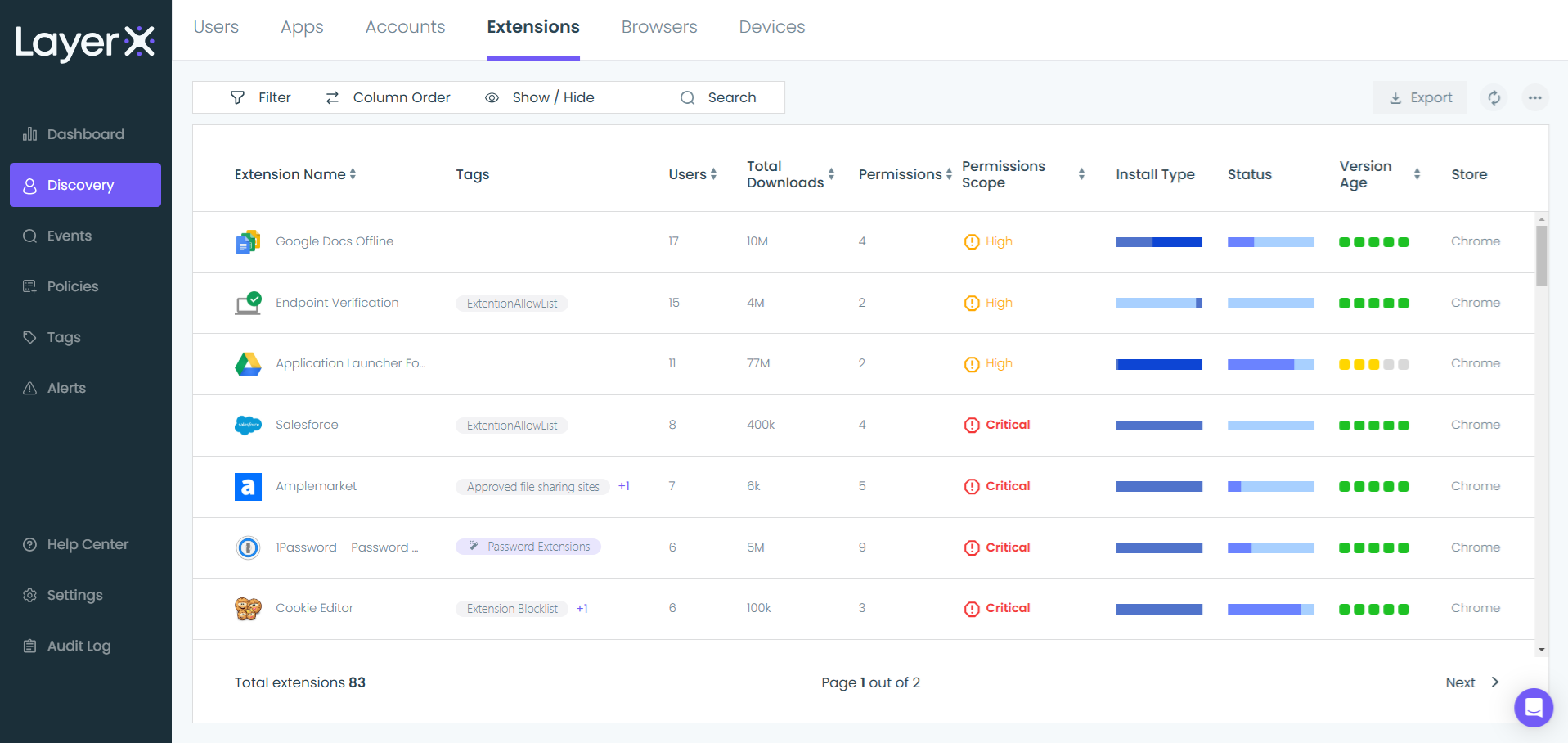Click the Approved file sharing sites tag
1568x743 pixels.
pos(532,487)
